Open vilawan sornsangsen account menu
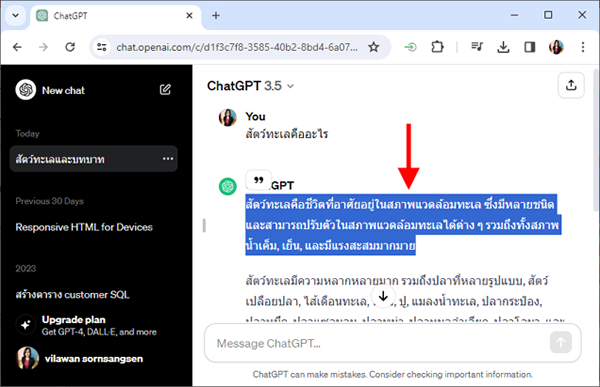This screenshot has height=387, width=600. 80,359
